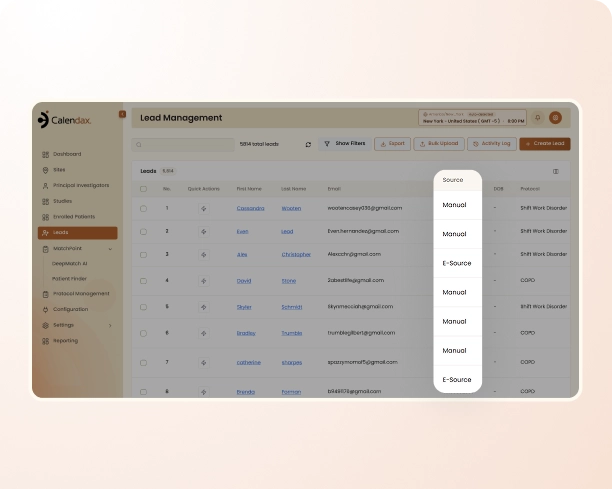Open the Activity Log
612x489 pixels.
pyautogui.click(x=492, y=144)
